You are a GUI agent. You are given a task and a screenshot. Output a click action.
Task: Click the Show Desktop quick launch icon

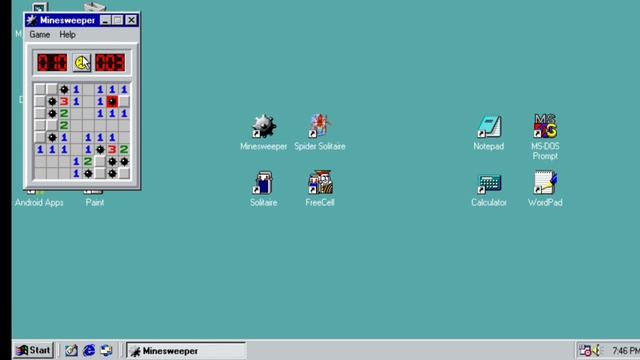[x=71, y=350]
